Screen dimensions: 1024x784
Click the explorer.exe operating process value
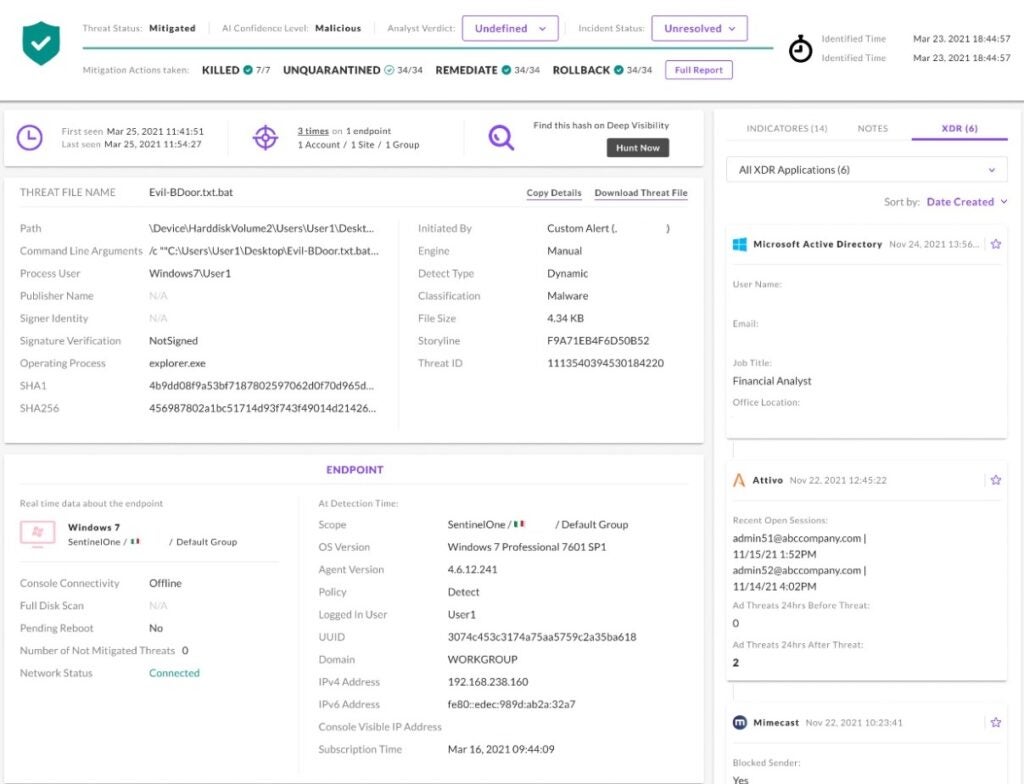pos(177,363)
